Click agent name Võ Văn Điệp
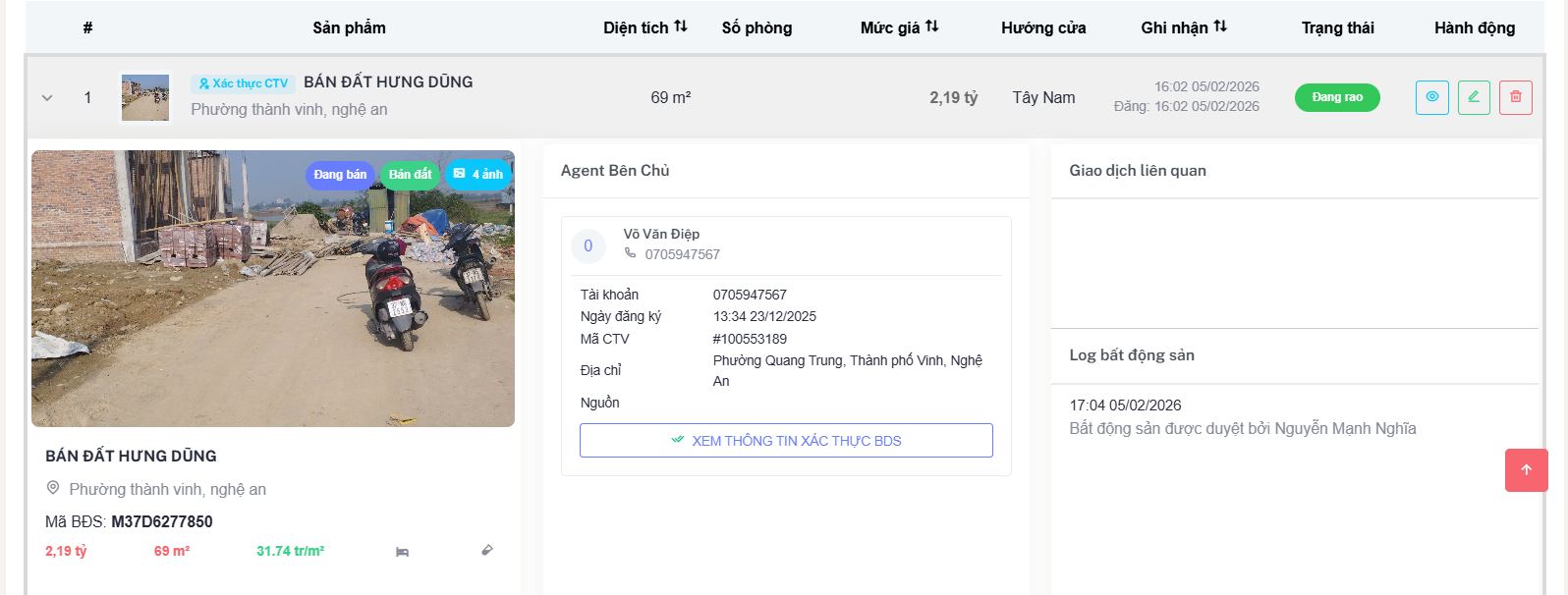This screenshot has width=1568, height=595. click(661, 234)
